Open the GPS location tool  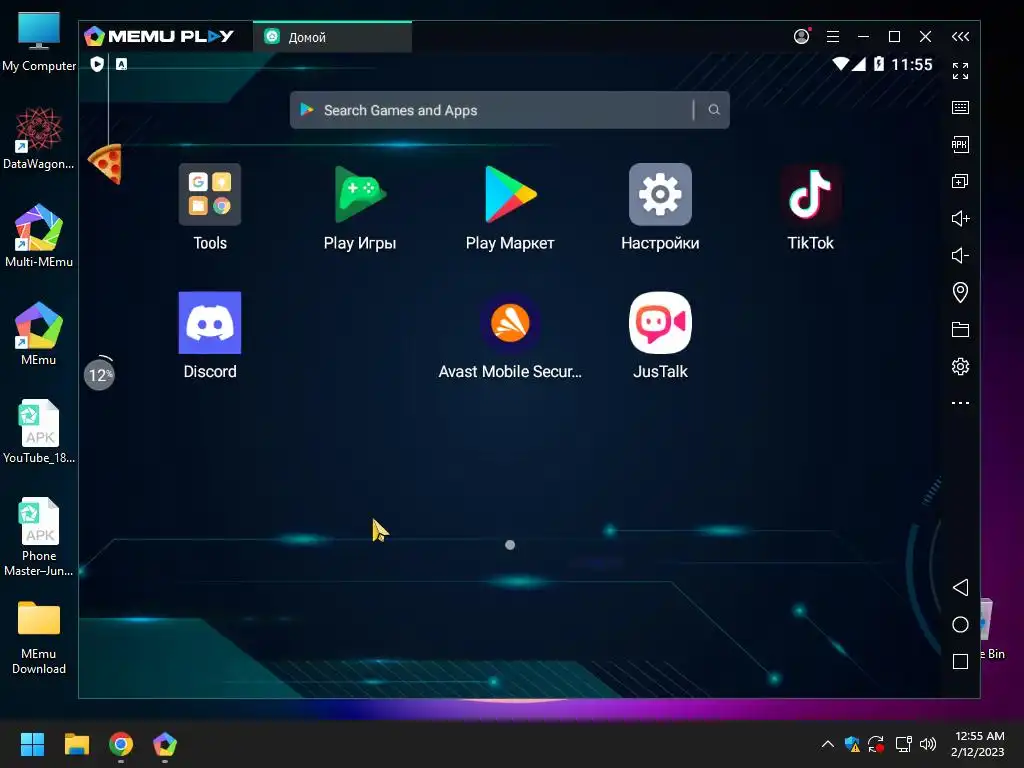click(960, 292)
